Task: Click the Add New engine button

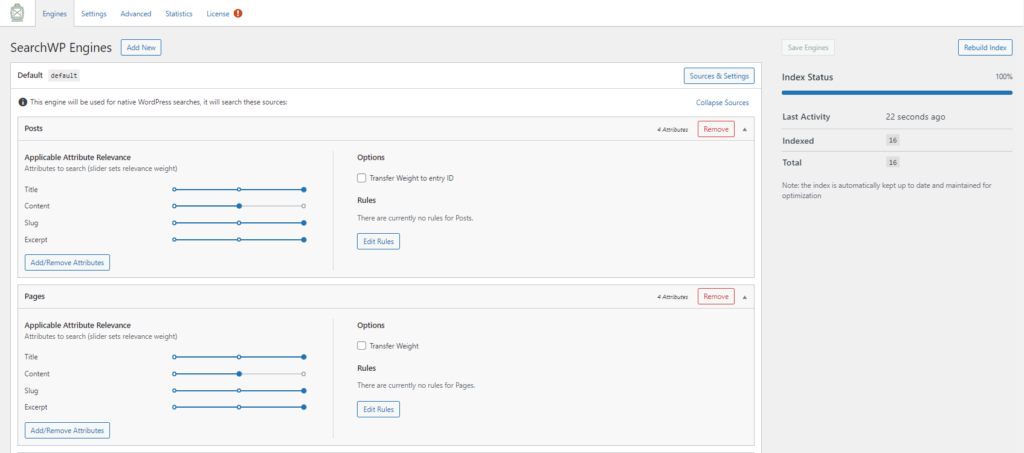Action: coord(141,48)
